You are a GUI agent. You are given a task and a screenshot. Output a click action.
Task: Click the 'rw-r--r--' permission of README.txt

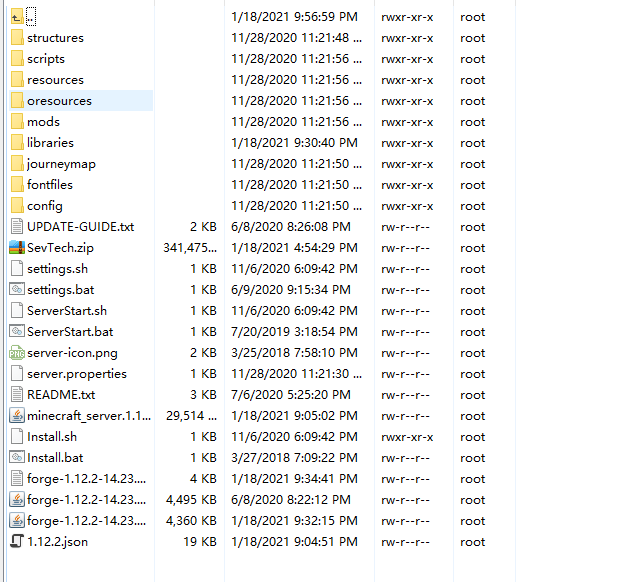pos(405,395)
